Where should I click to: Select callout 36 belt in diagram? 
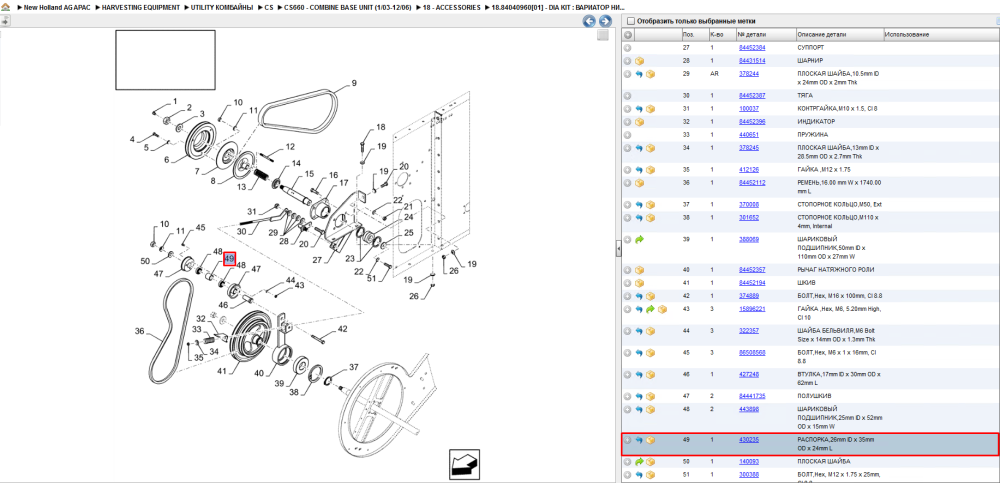(x=140, y=331)
